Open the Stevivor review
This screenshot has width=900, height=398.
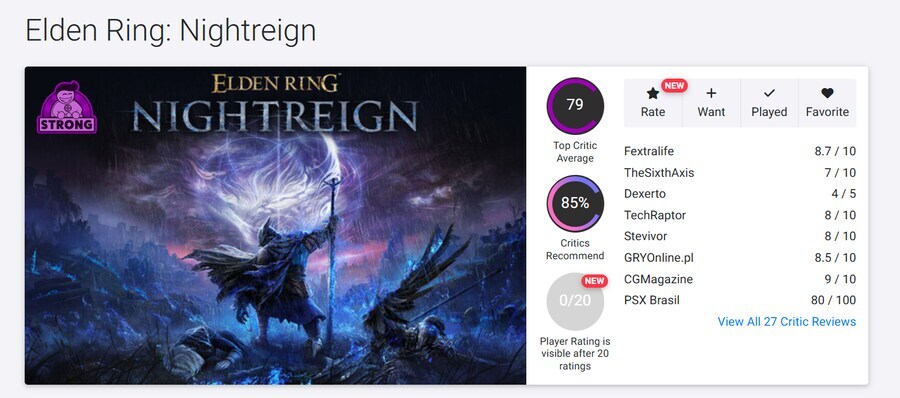(740, 236)
